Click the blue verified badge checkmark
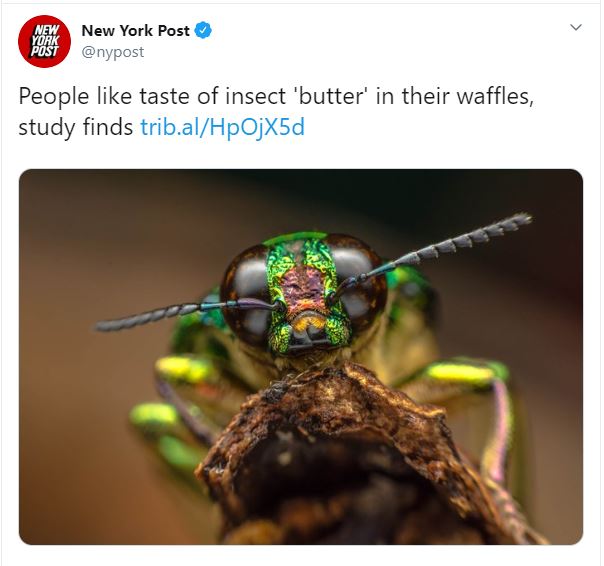The width and height of the screenshot is (604, 566). 203,30
